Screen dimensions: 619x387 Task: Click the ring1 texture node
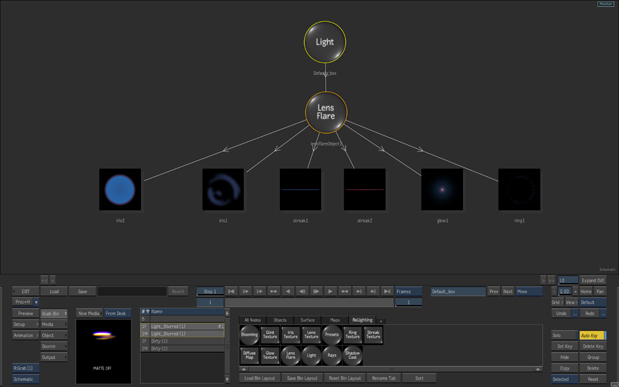(x=520, y=190)
